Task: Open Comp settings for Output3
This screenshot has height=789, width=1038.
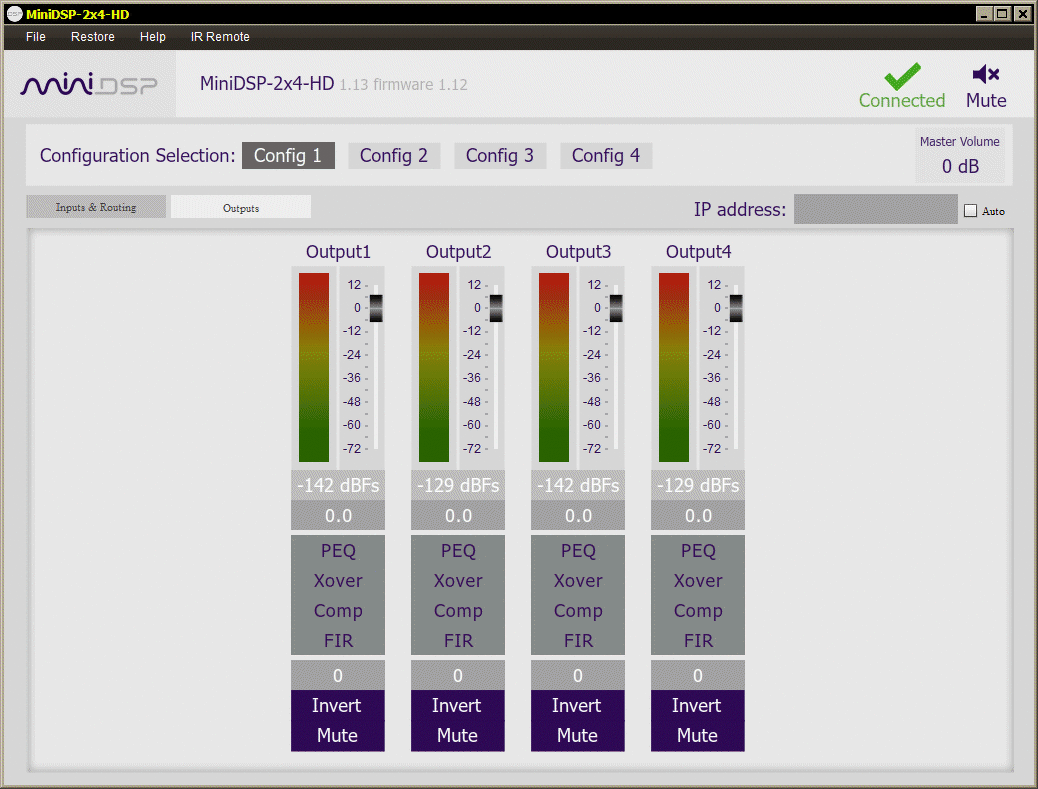Action: (x=577, y=611)
